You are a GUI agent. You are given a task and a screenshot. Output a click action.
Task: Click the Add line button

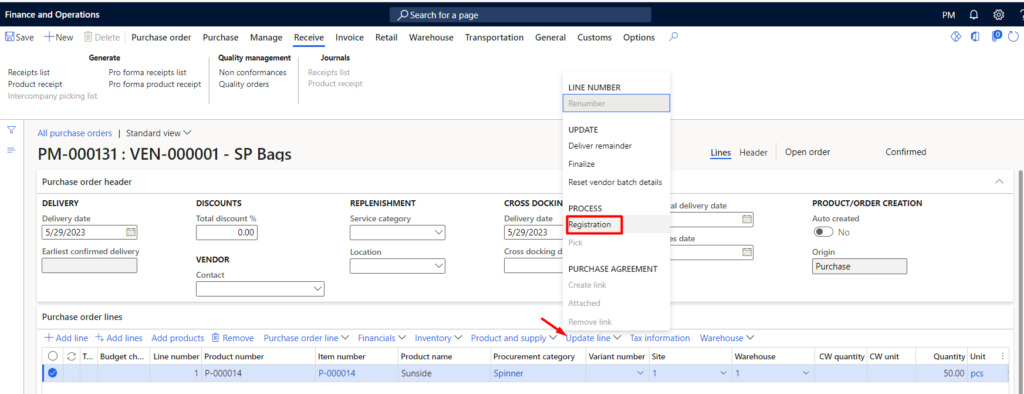tap(66, 338)
